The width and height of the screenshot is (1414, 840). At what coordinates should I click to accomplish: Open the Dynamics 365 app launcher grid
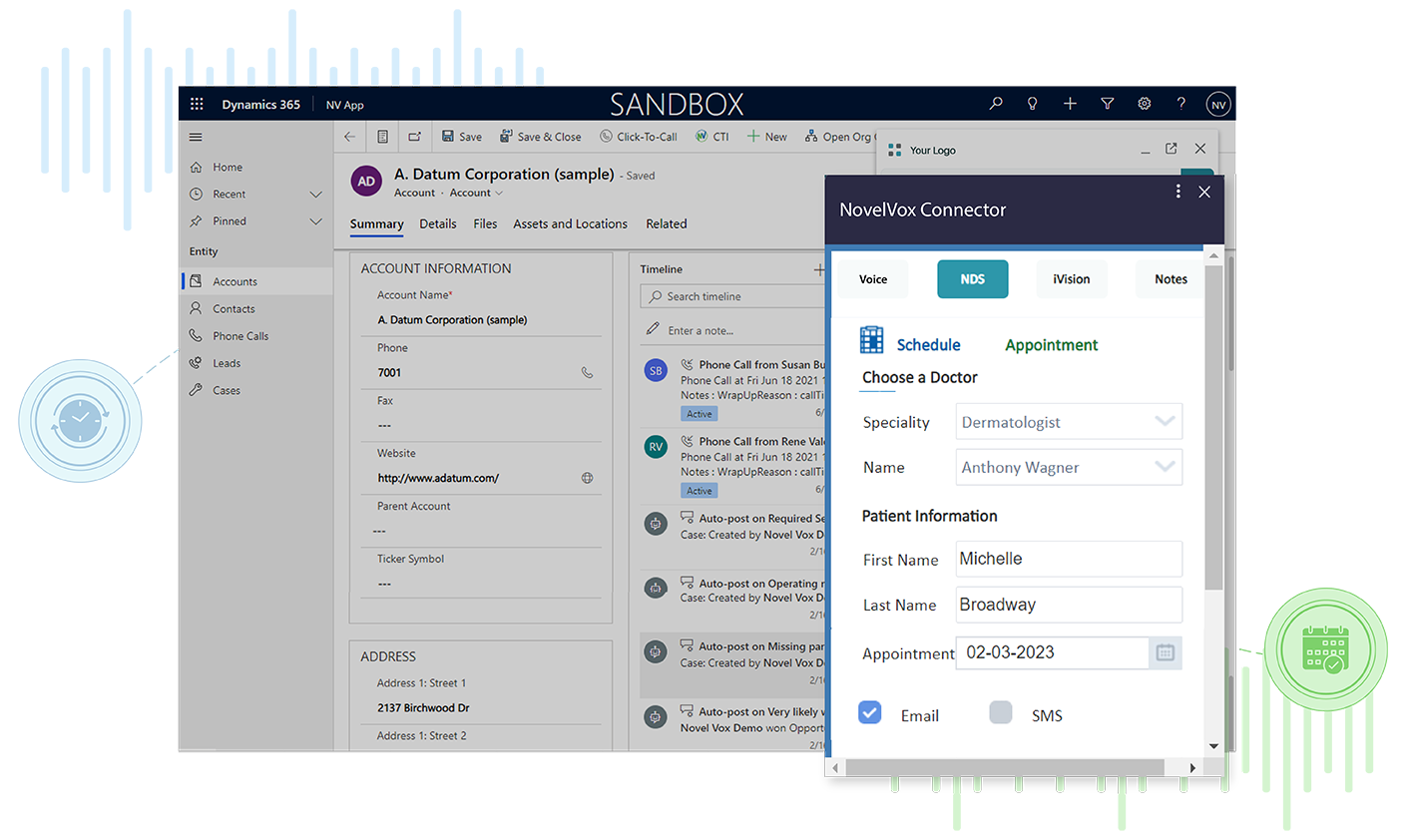(197, 104)
